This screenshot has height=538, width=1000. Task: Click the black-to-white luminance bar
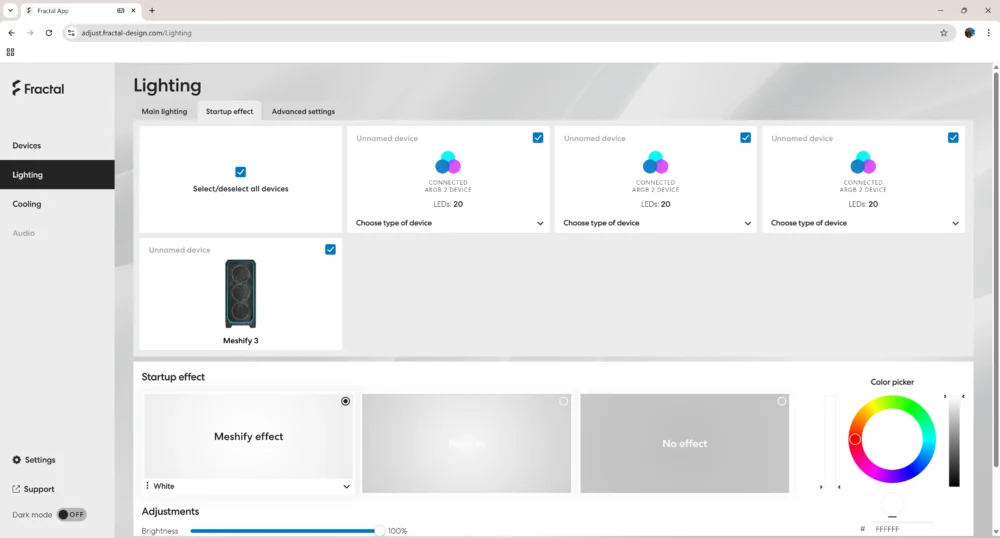[954, 442]
